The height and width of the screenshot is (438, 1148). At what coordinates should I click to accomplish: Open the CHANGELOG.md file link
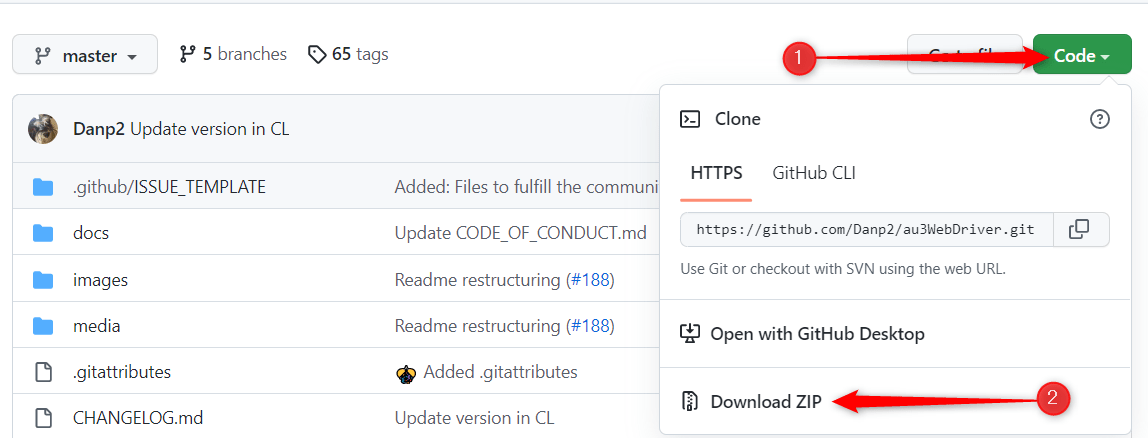tap(138, 418)
